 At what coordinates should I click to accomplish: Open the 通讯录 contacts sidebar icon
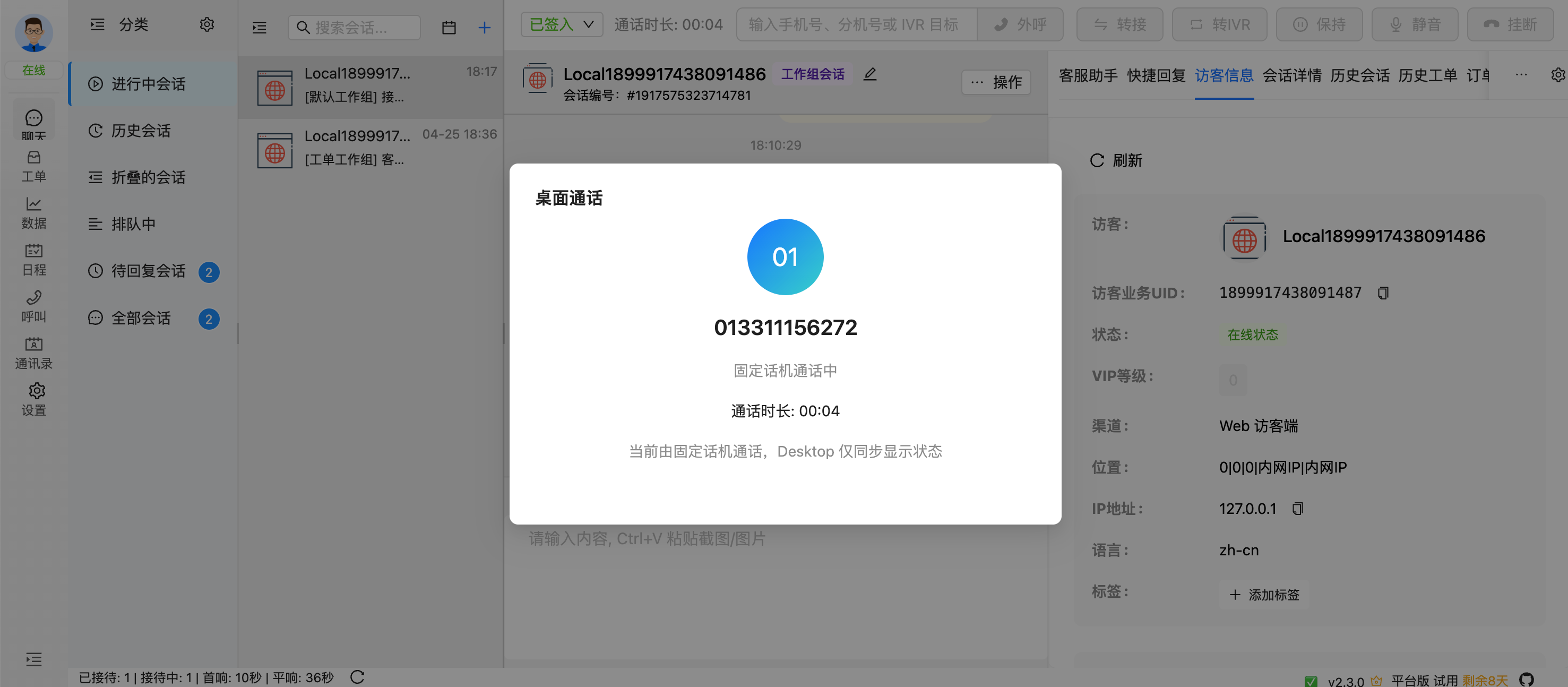pyautogui.click(x=33, y=353)
